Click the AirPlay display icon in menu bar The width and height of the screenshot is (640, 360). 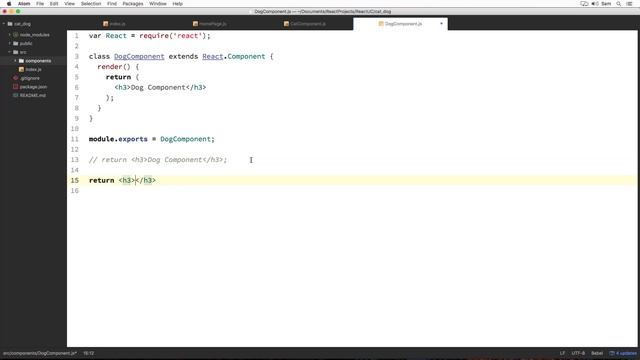(x=584, y=4)
